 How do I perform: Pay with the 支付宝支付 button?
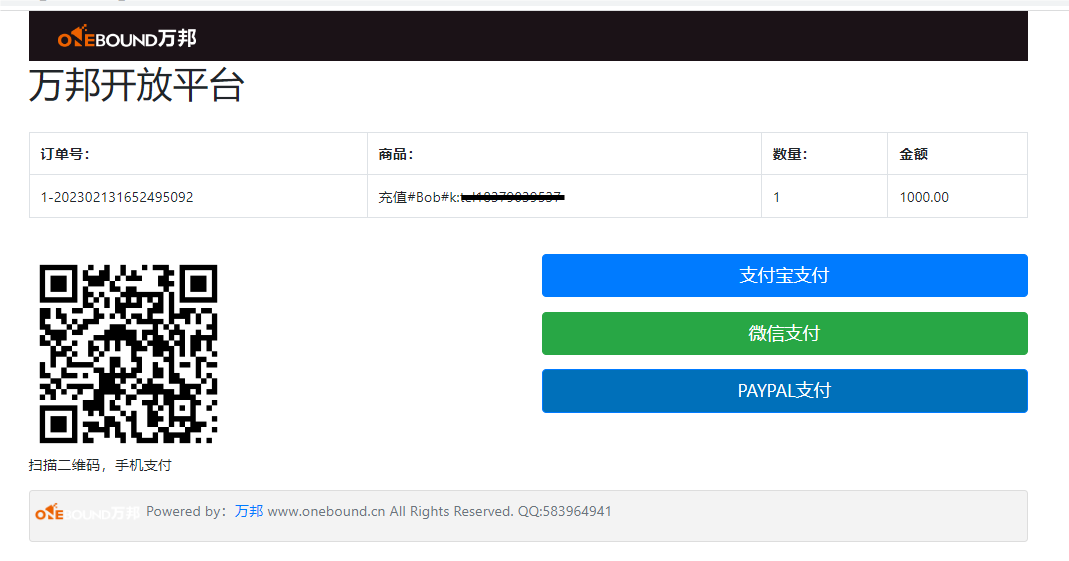784,276
